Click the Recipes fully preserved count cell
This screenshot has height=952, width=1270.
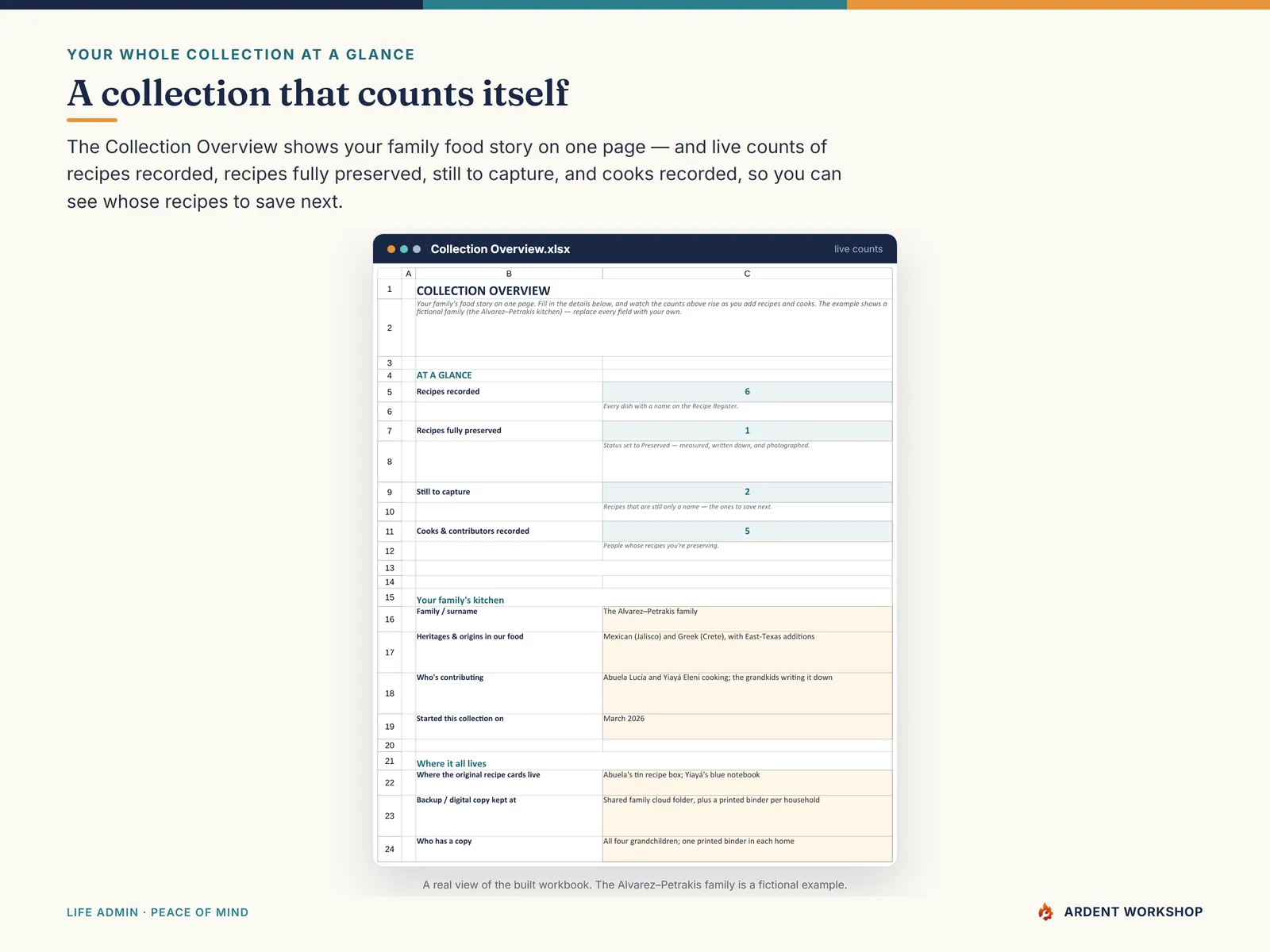[x=747, y=431]
